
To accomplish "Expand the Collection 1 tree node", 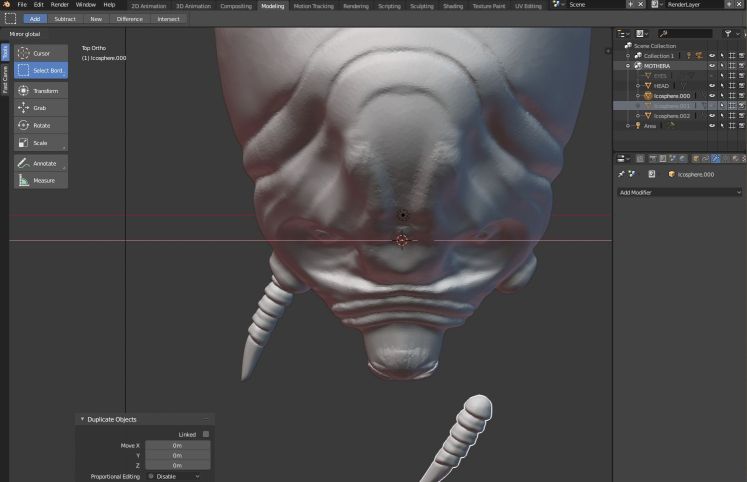I will point(628,56).
